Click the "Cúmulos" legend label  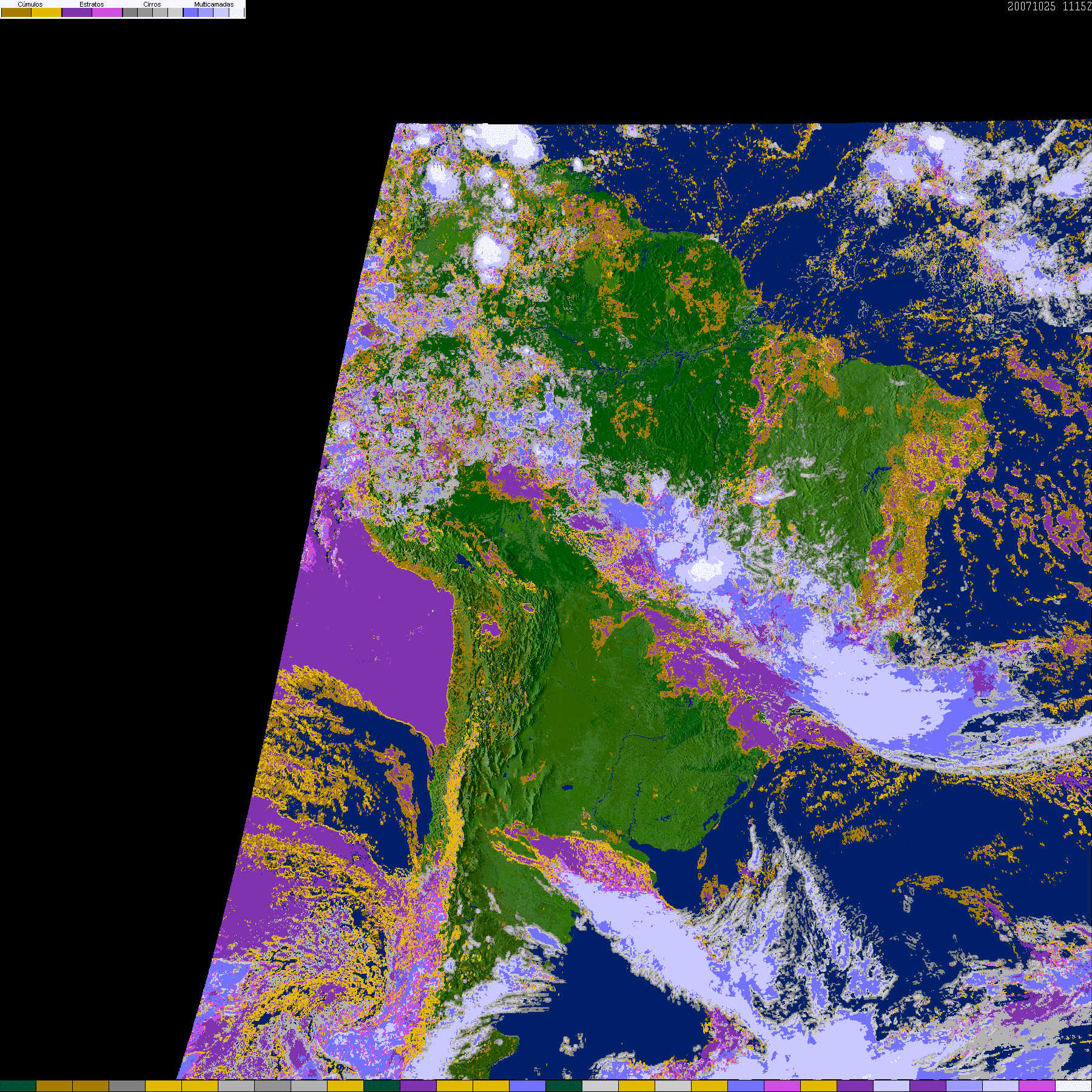pyautogui.click(x=30, y=4)
